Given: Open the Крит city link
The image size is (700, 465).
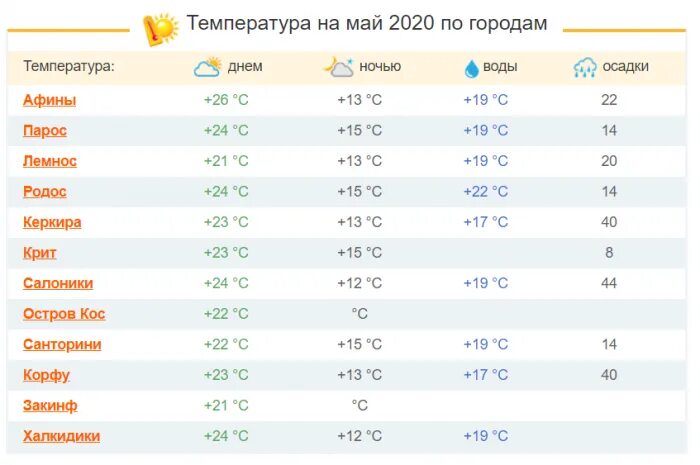Looking at the screenshot, I should coord(40,253).
